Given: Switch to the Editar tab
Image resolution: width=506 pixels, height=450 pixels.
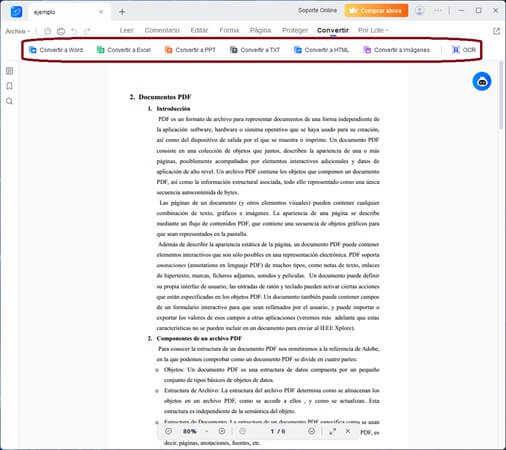Looking at the screenshot, I should (x=199, y=30).
